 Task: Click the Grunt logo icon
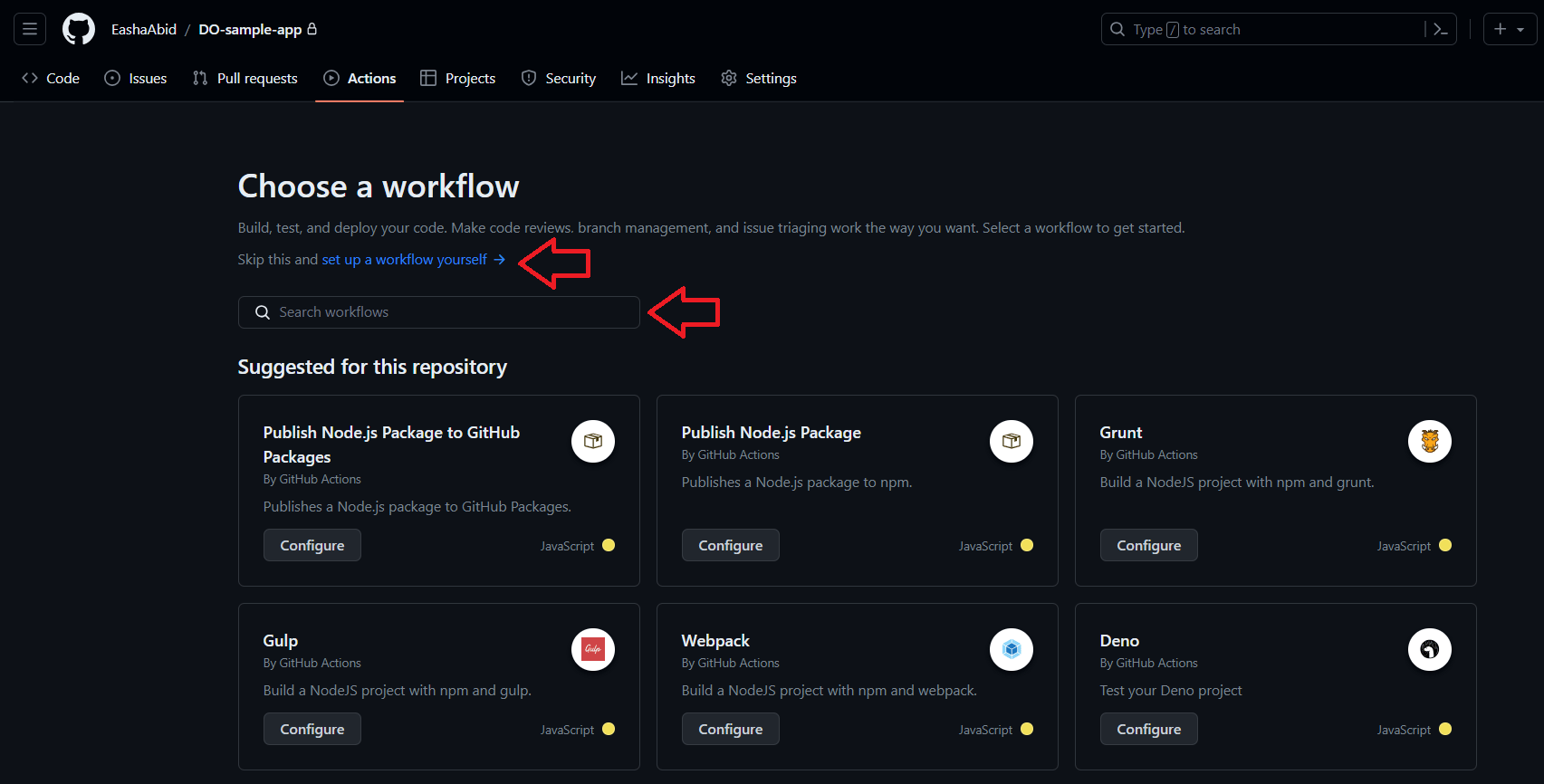click(x=1430, y=441)
